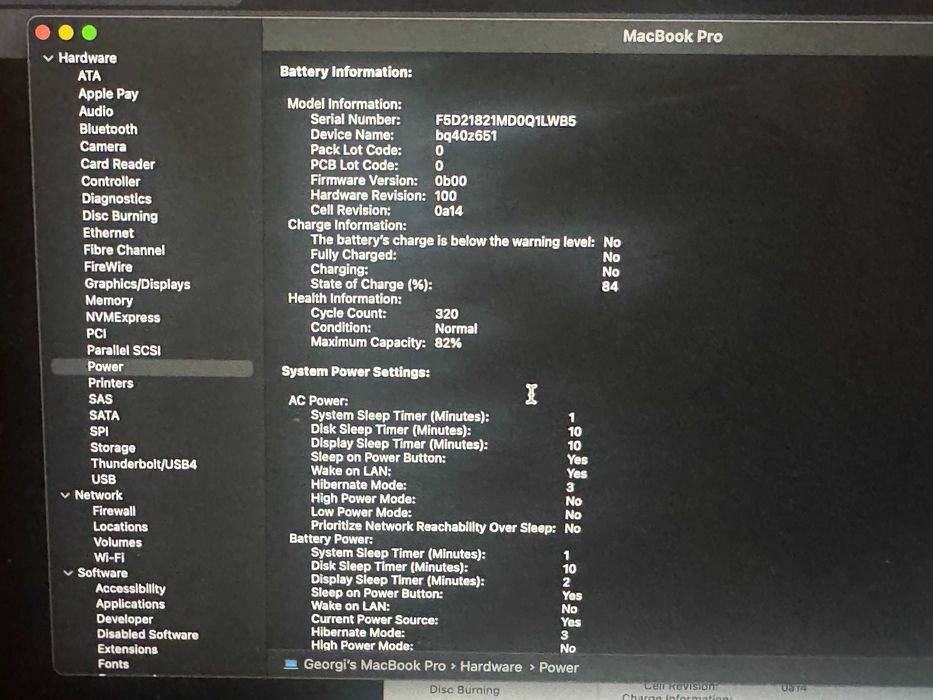Click the serial number F5D21821MD0Q1LWB5
This screenshot has height=700, width=933.
(506, 121)
